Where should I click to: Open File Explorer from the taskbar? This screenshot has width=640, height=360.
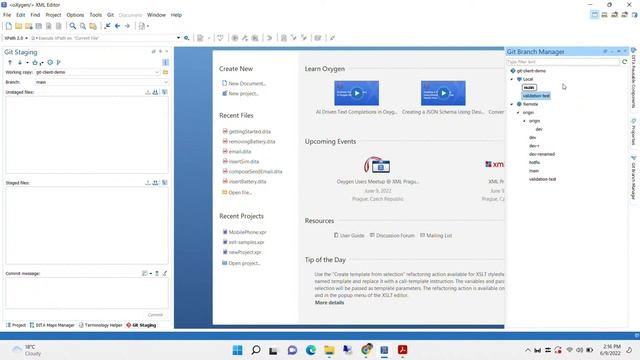coord(329,350)
